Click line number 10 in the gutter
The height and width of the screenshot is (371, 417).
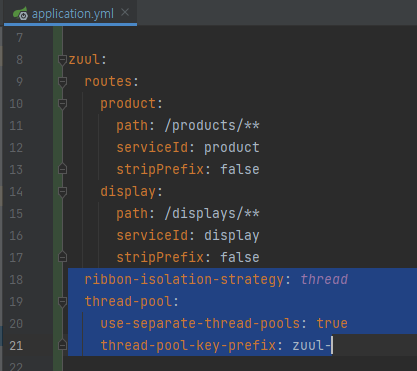click(x=16, y=104)
